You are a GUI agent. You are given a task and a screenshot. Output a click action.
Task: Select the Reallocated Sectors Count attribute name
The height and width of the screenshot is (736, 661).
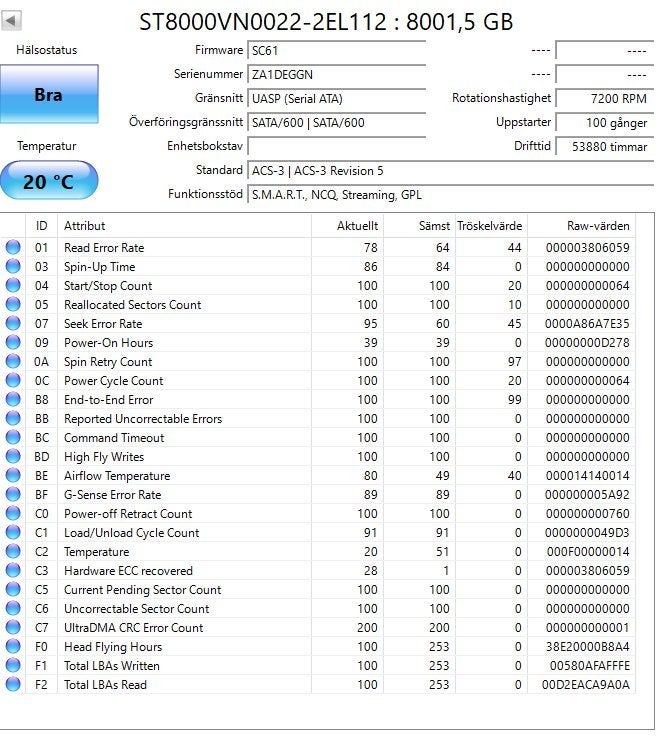coord(132,305)
